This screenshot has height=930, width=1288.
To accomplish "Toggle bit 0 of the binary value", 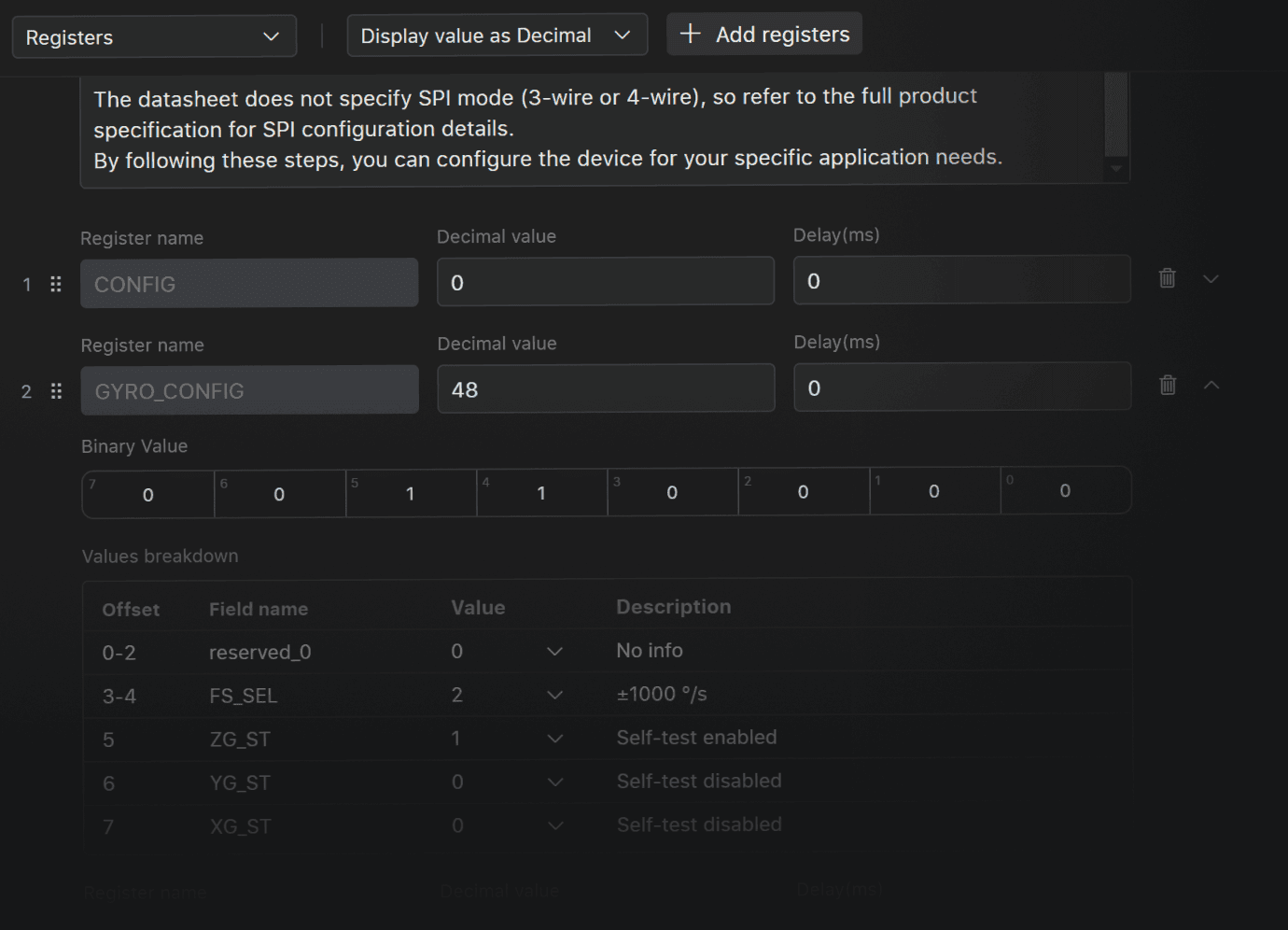I will pyautogui.click(x=1066, y=490).
